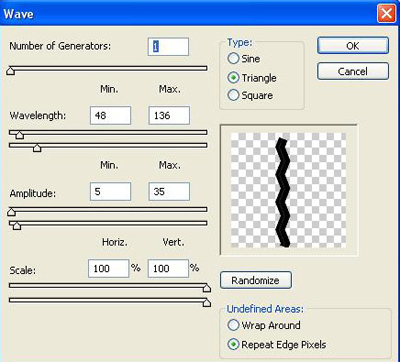The height and width of the screenshot is (362, 400).
Task: Click the Number of Generators field
Action: tap(168, 47)
